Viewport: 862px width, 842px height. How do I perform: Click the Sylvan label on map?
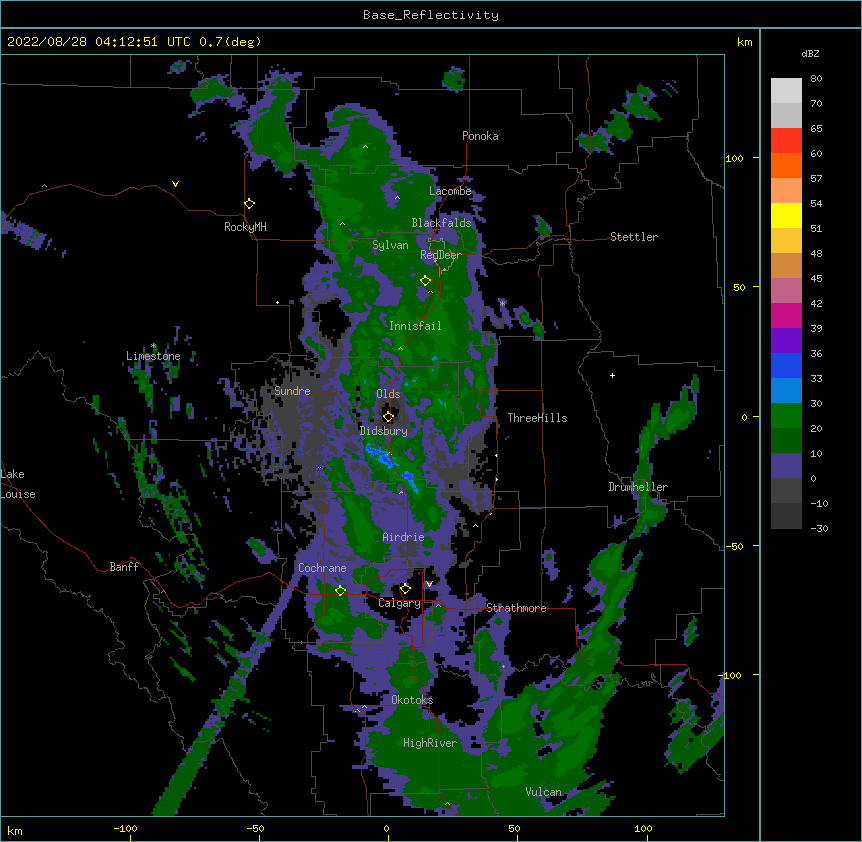tap(390, 245)
